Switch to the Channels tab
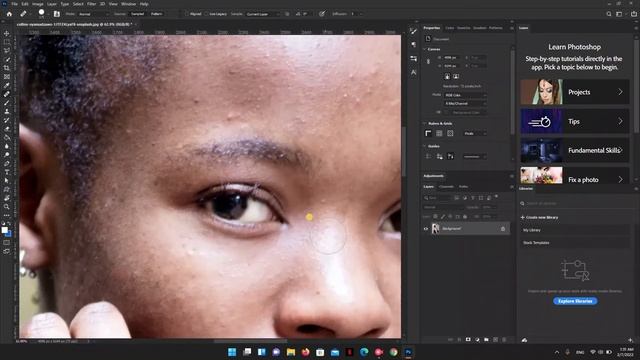This screenshot has width=640, height=360. (x=446, y=187)
